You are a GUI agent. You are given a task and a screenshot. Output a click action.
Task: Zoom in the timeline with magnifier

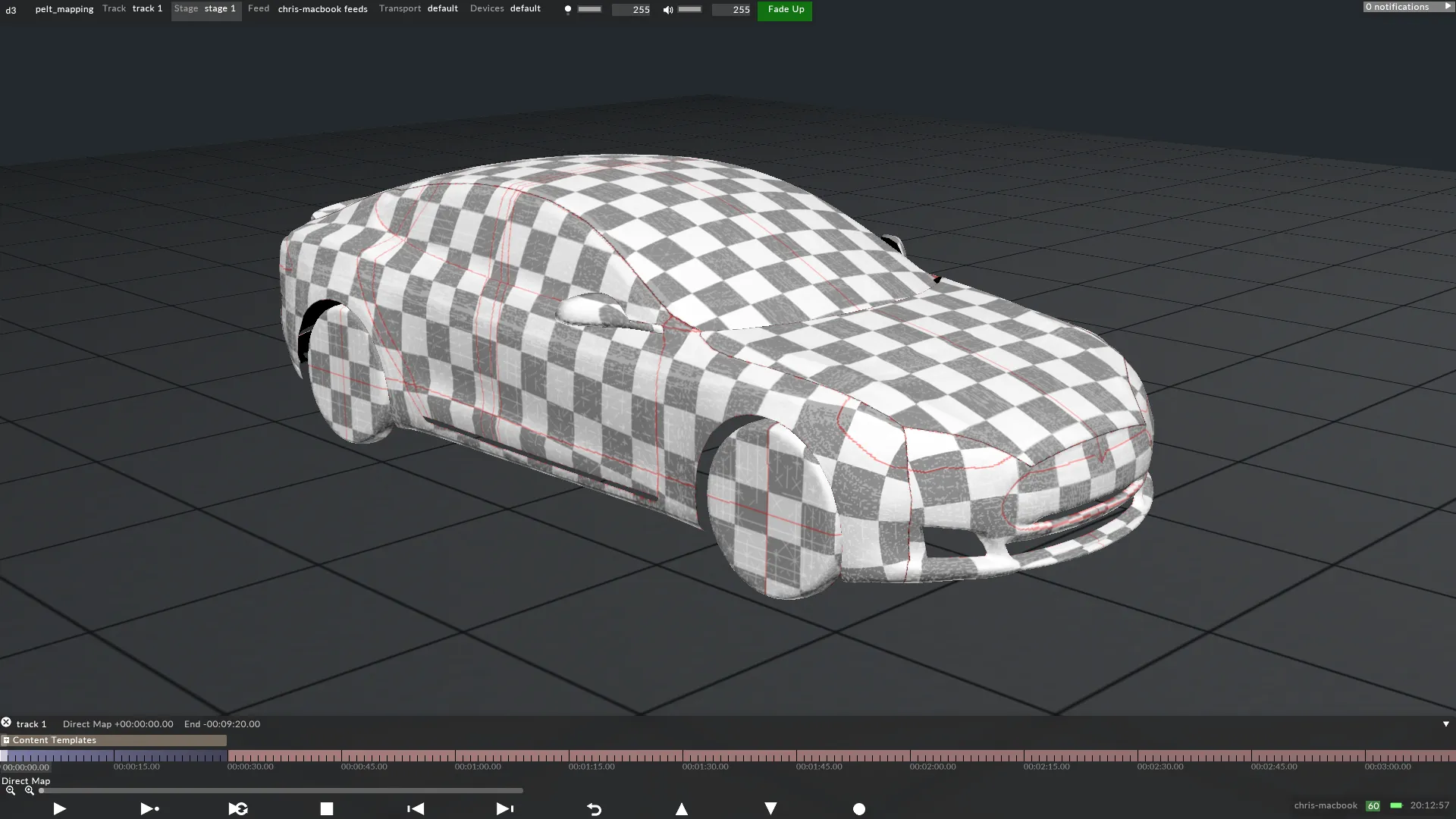point(30,791)
